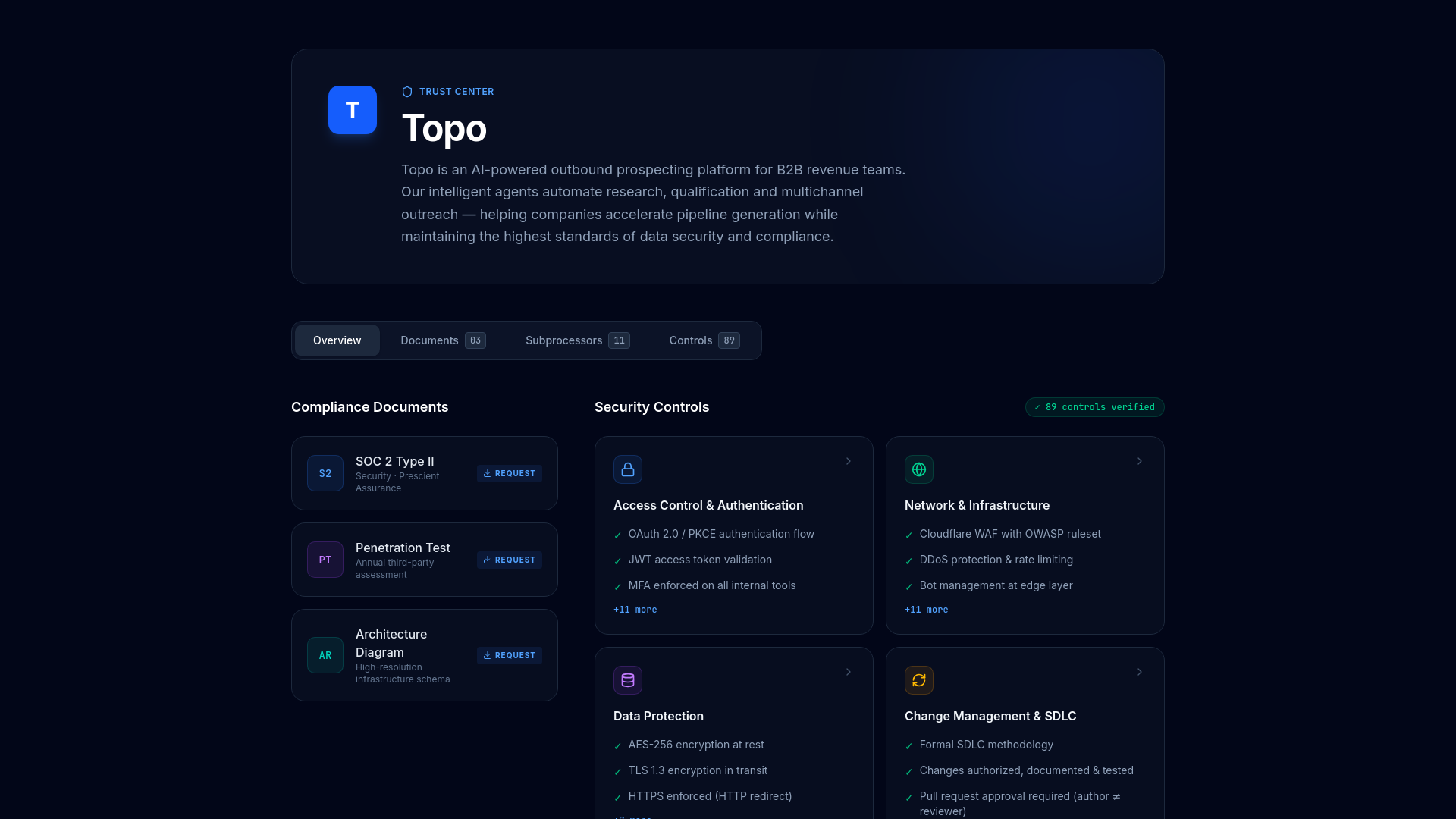Request the Architecture Diagram document
Image resolution: width=1456 pixels, height=819 pixels.
point(510,655)
